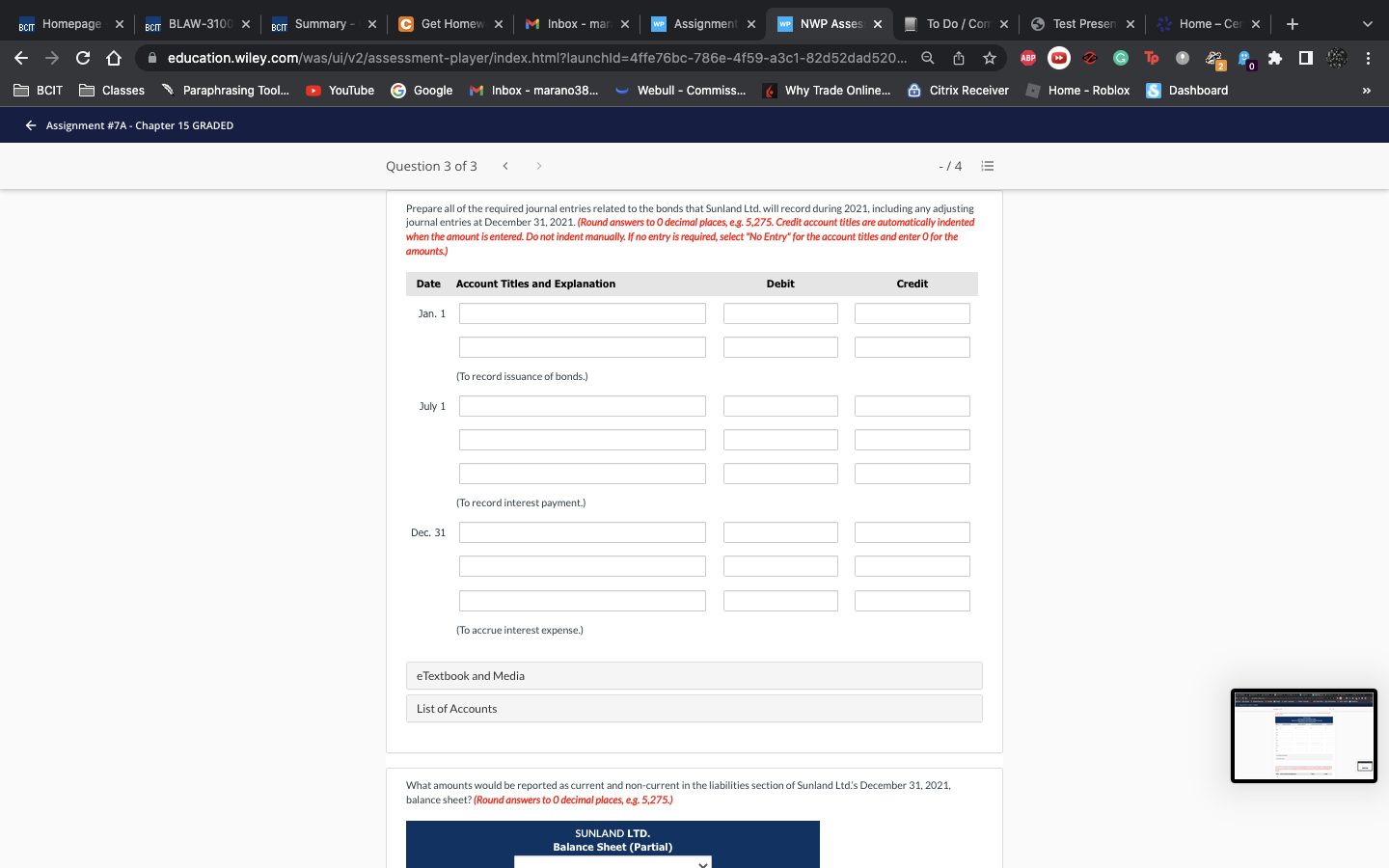Image resolution: width=1389 pixels, height=868 pixels.
Task: Open the Google bookmark
Action: pyautogui.click(x=422, y=91)
